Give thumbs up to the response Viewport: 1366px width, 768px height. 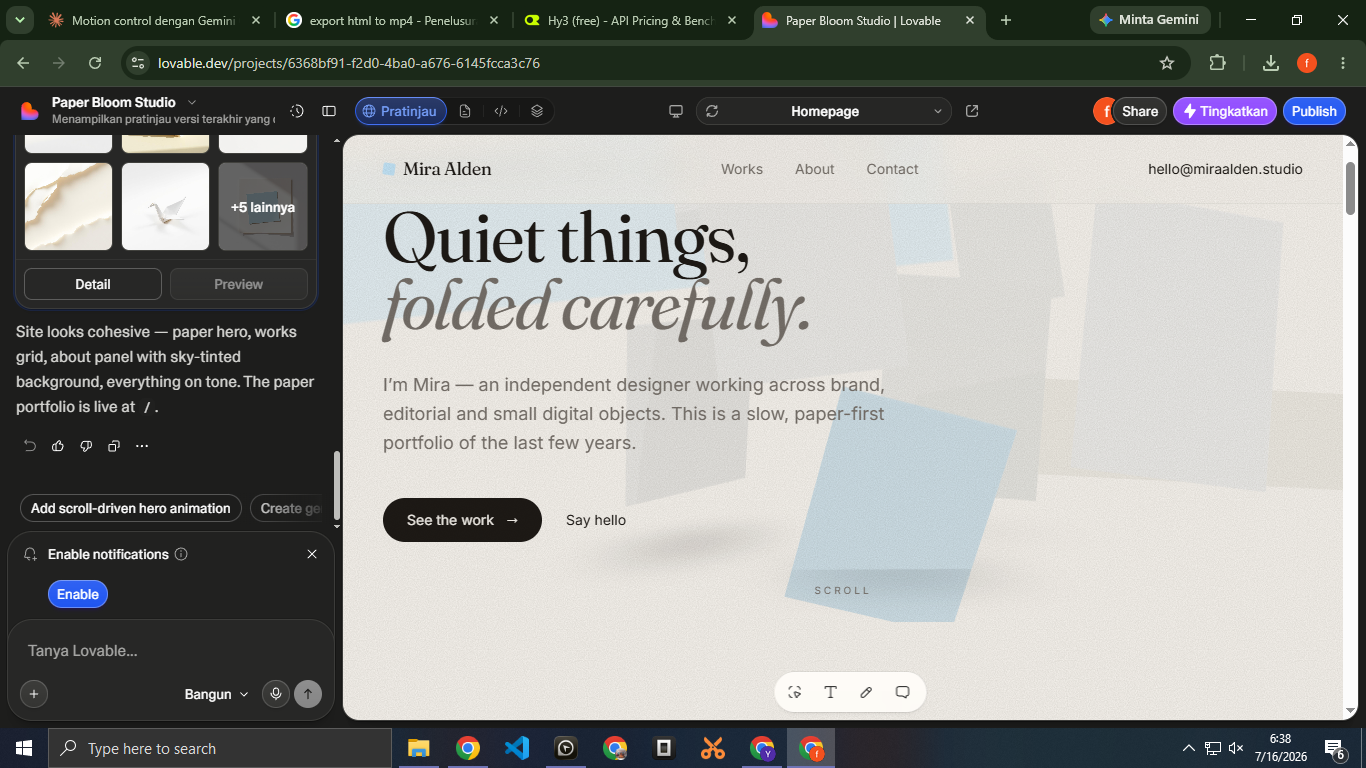(58, 445)
